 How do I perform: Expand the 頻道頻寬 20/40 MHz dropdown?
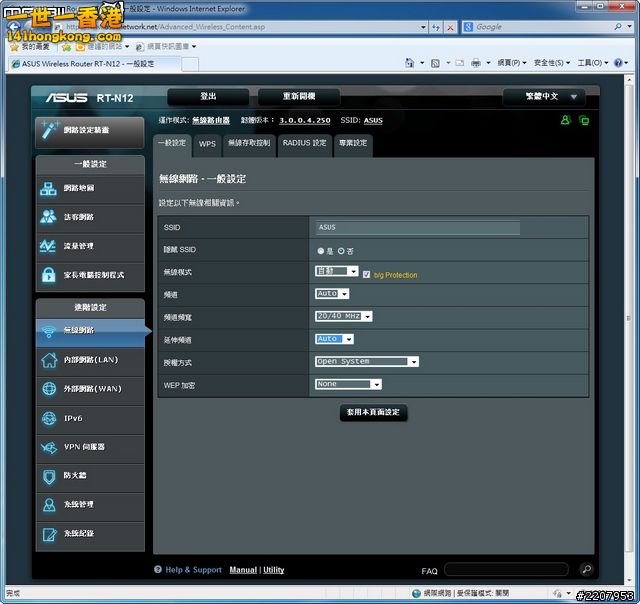coord(343,316)
